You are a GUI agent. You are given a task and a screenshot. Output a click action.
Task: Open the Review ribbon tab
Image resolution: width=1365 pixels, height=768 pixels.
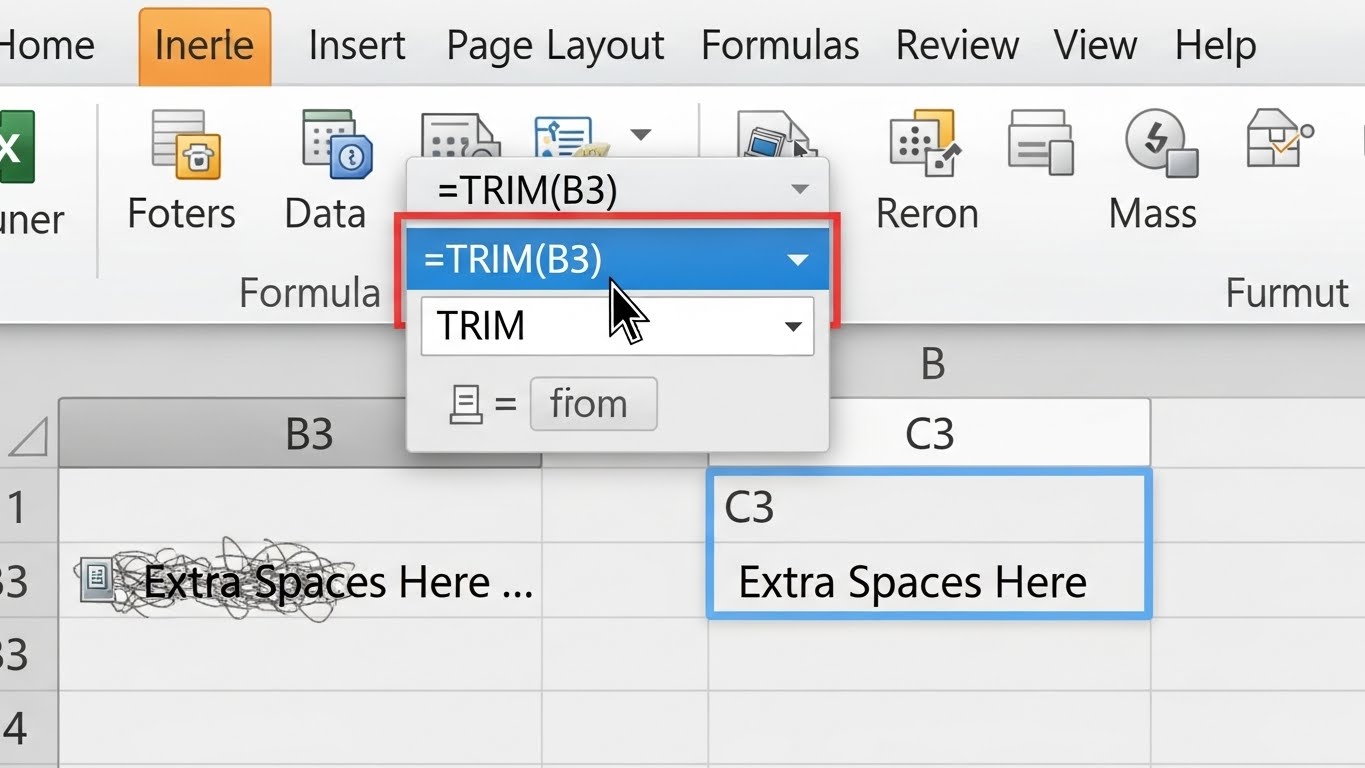(957, 46)
